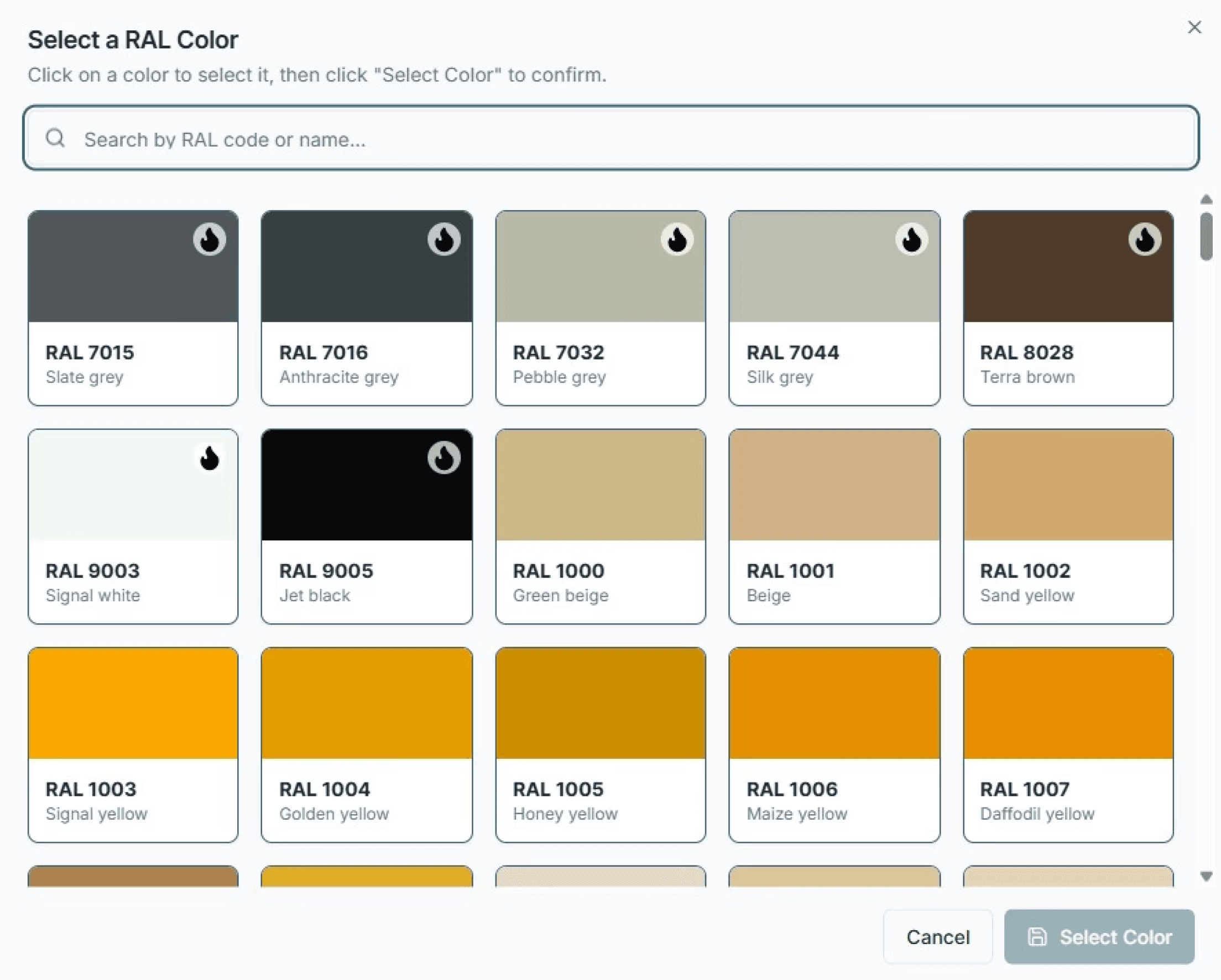This screenshot has width=1221, height=980.
Task: Select the RAL 1001 Beige swatch
Action: [834, 526]
